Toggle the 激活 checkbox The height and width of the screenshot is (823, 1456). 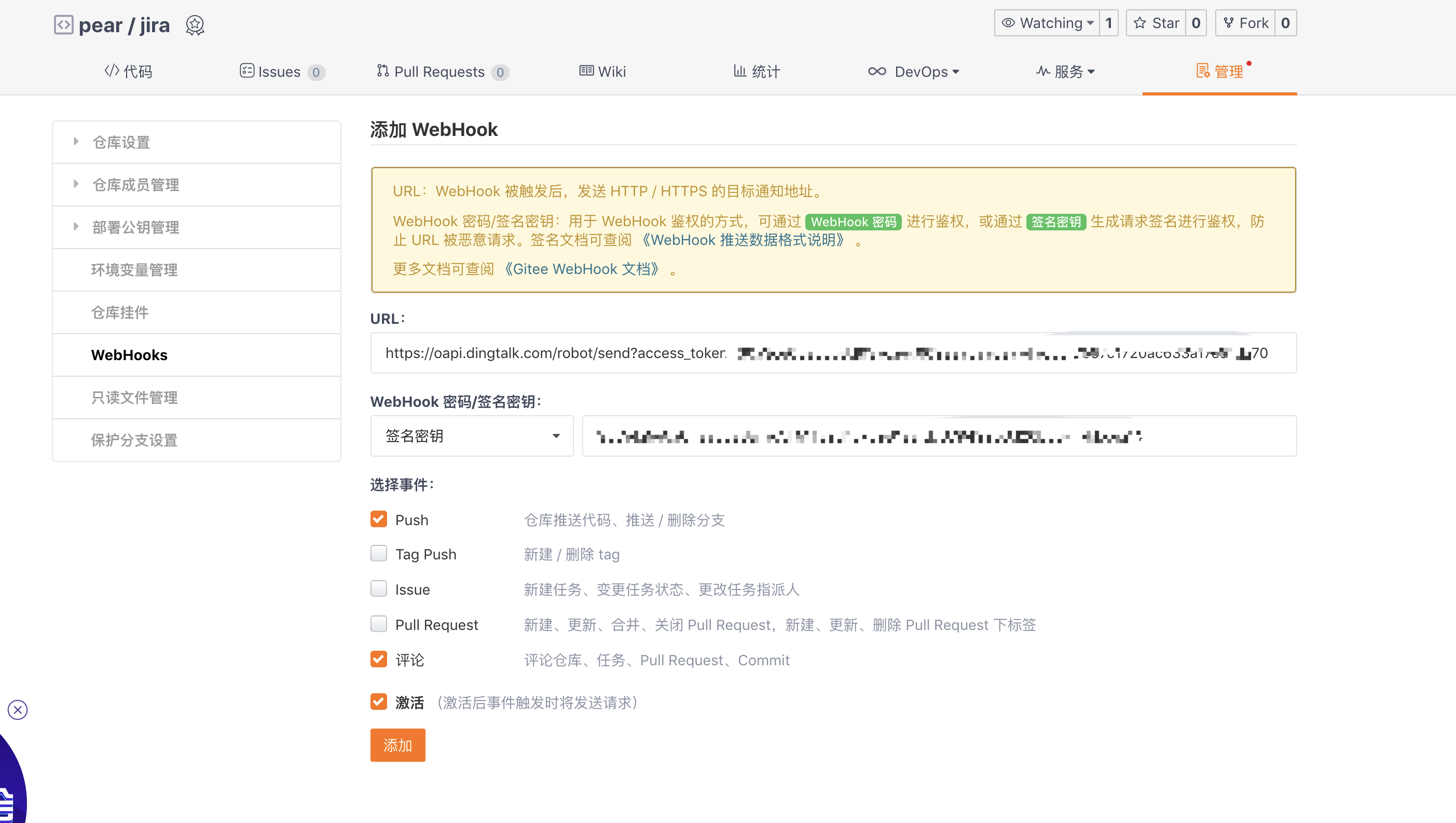[379, 702]
